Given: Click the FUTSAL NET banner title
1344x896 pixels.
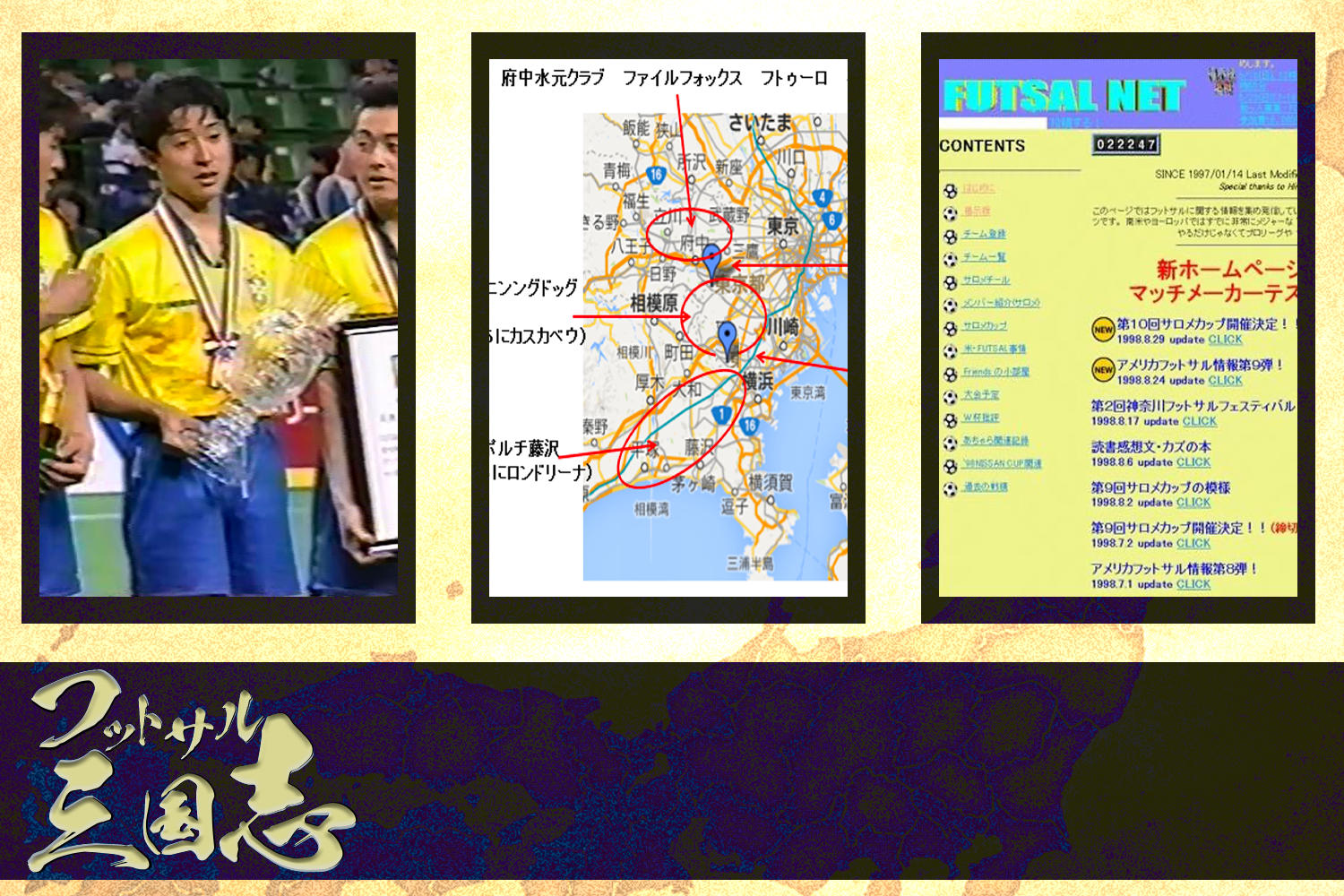Looking at the screenshot, I should coord(1064,95).
